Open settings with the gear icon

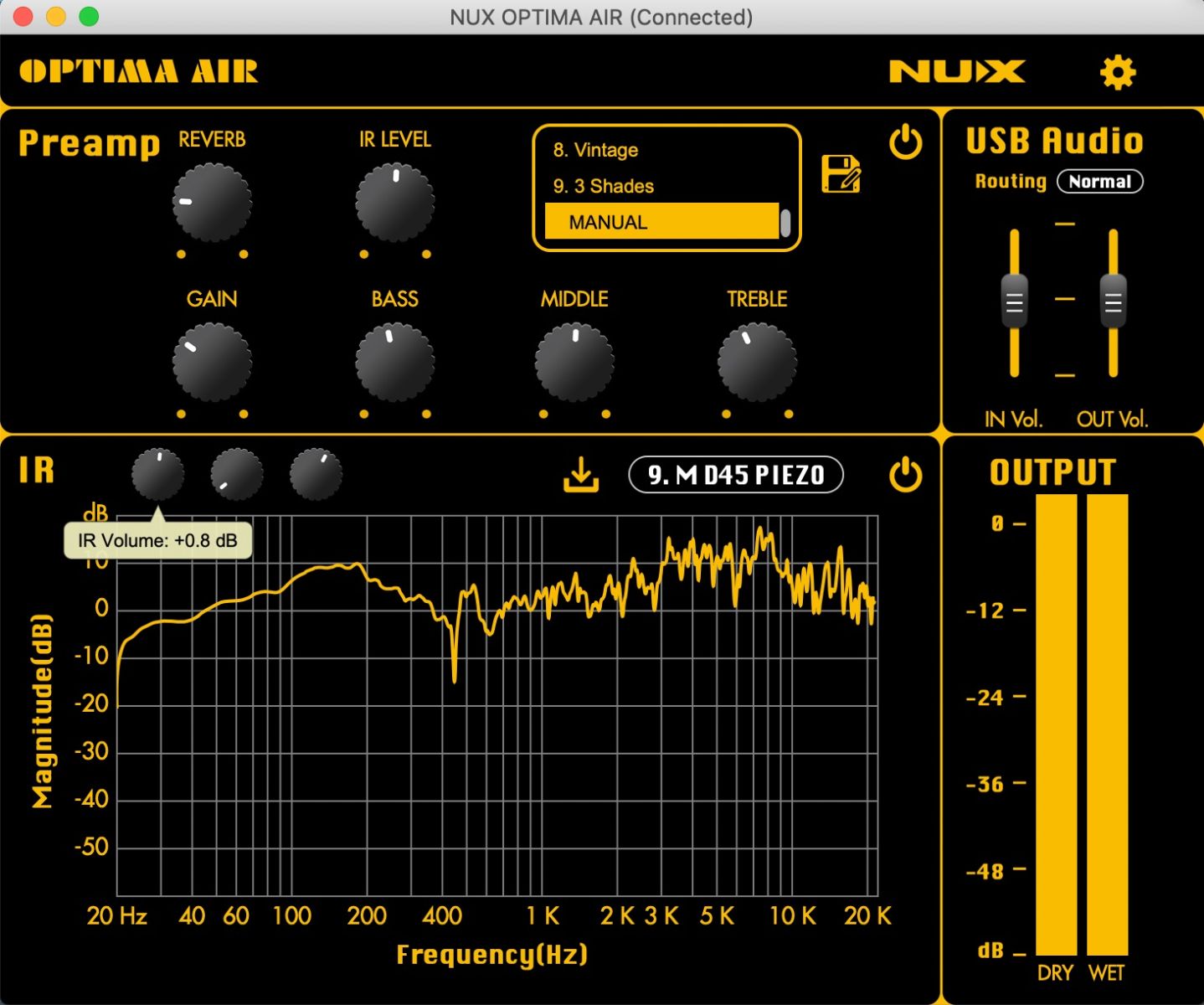(1117, 73)
